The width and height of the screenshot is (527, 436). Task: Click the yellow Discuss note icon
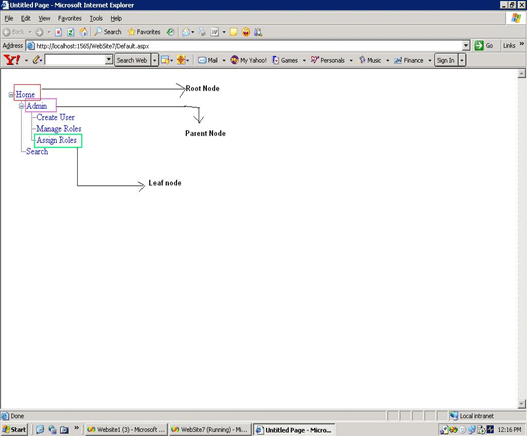coord(234,32)
